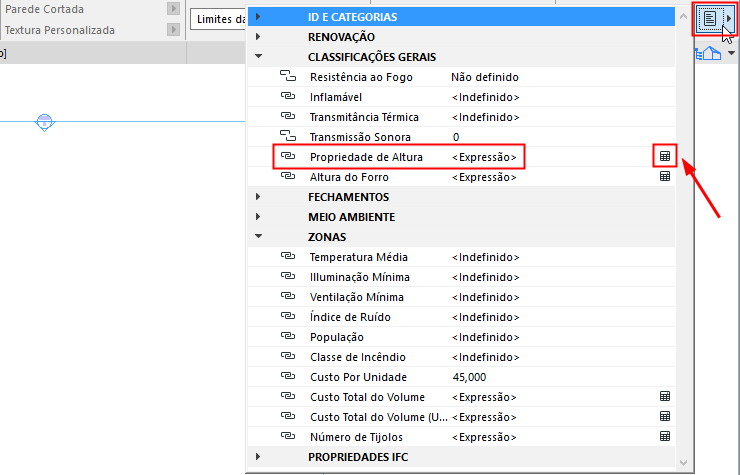This screenshot has height=475, width=740.
Task: Expand the ID E CATEGORIAS section
Action: (258, 17)
